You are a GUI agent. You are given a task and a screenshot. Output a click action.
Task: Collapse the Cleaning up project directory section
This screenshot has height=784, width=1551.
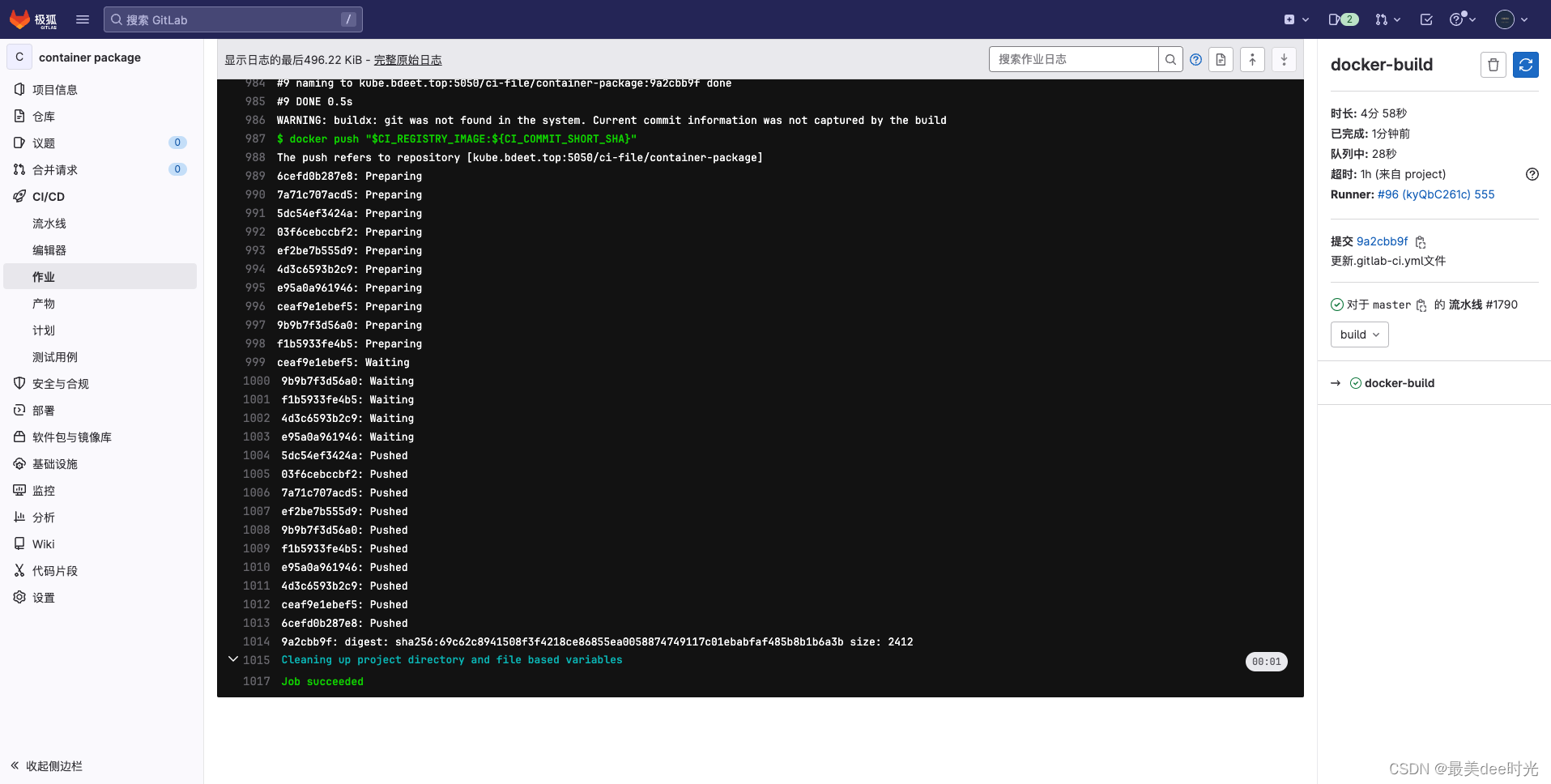[233, 659]
